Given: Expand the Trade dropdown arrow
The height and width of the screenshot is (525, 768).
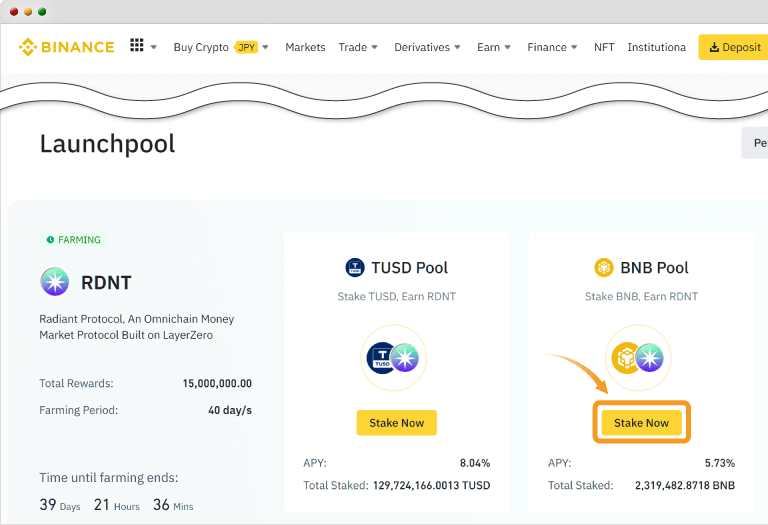Looking at the screenshot, I should pyautogui.click(x=374, y=47).
